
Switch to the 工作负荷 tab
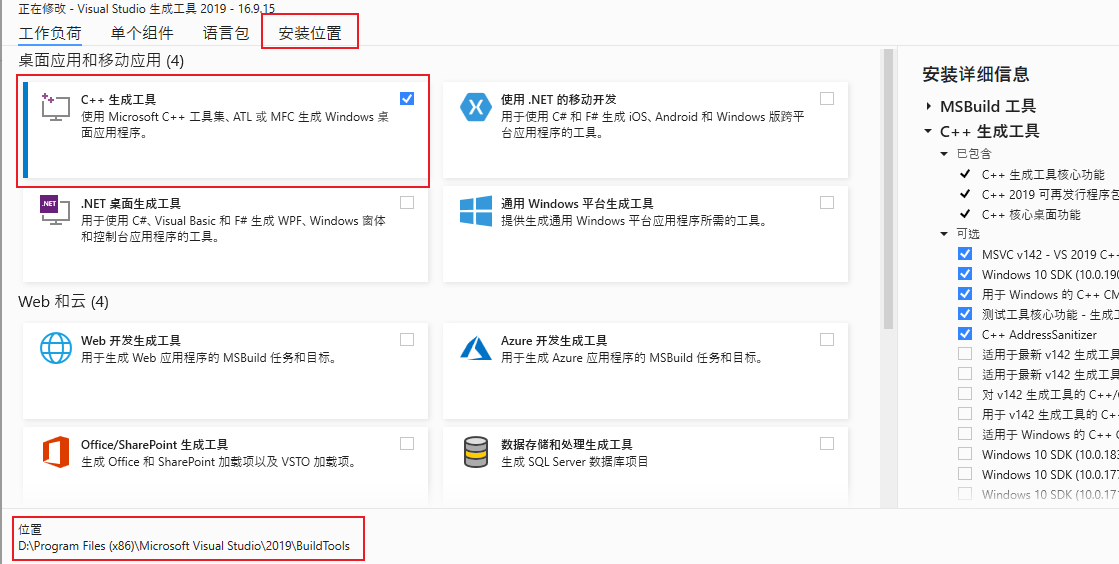(50, 34)
